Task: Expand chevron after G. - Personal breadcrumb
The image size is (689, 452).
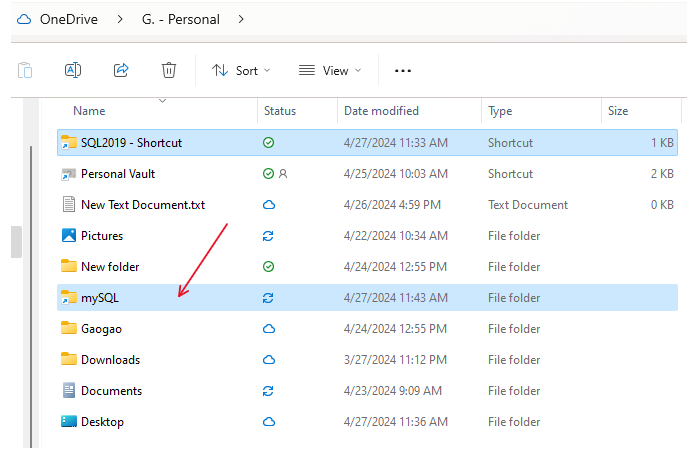Action: pos(241,19)
